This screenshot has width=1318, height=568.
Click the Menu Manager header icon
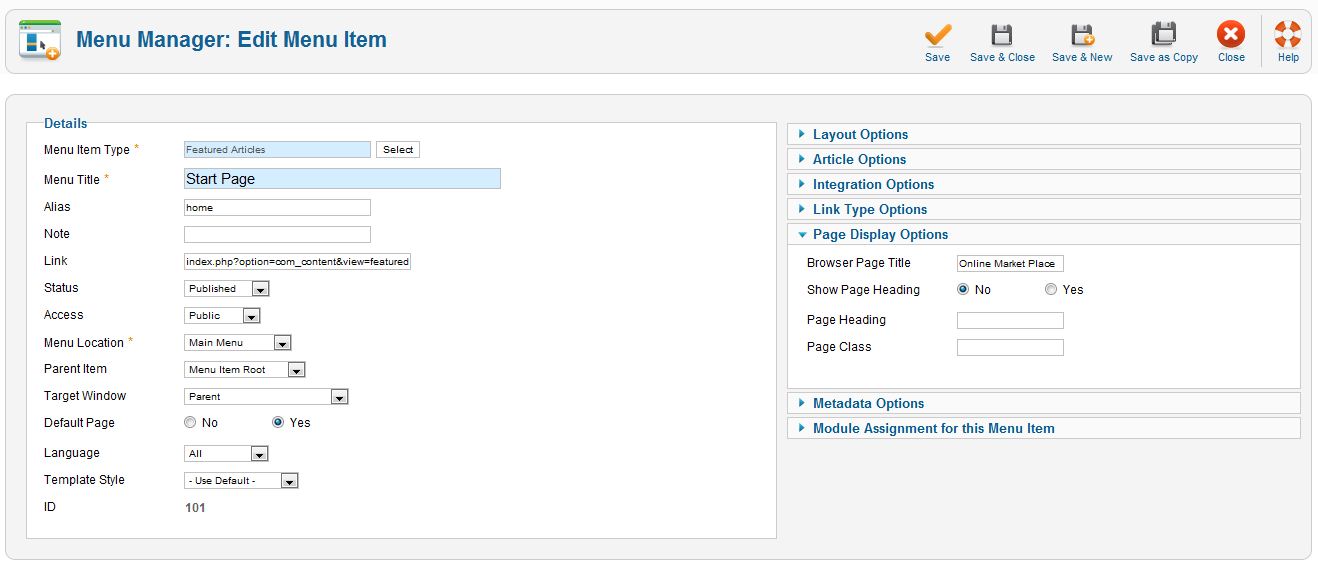40,40
